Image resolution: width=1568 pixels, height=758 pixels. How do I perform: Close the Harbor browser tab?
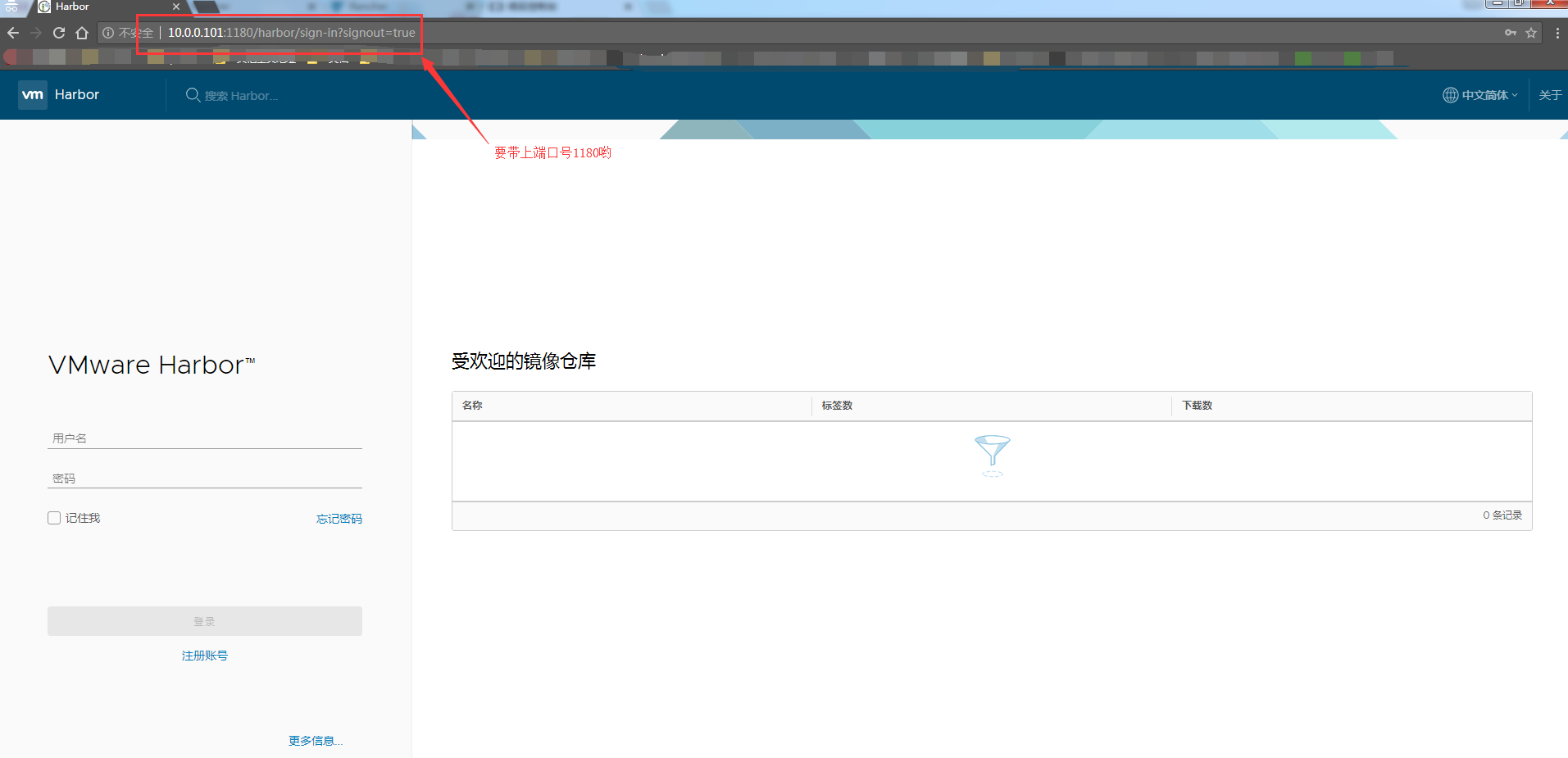tap(176, 7)
